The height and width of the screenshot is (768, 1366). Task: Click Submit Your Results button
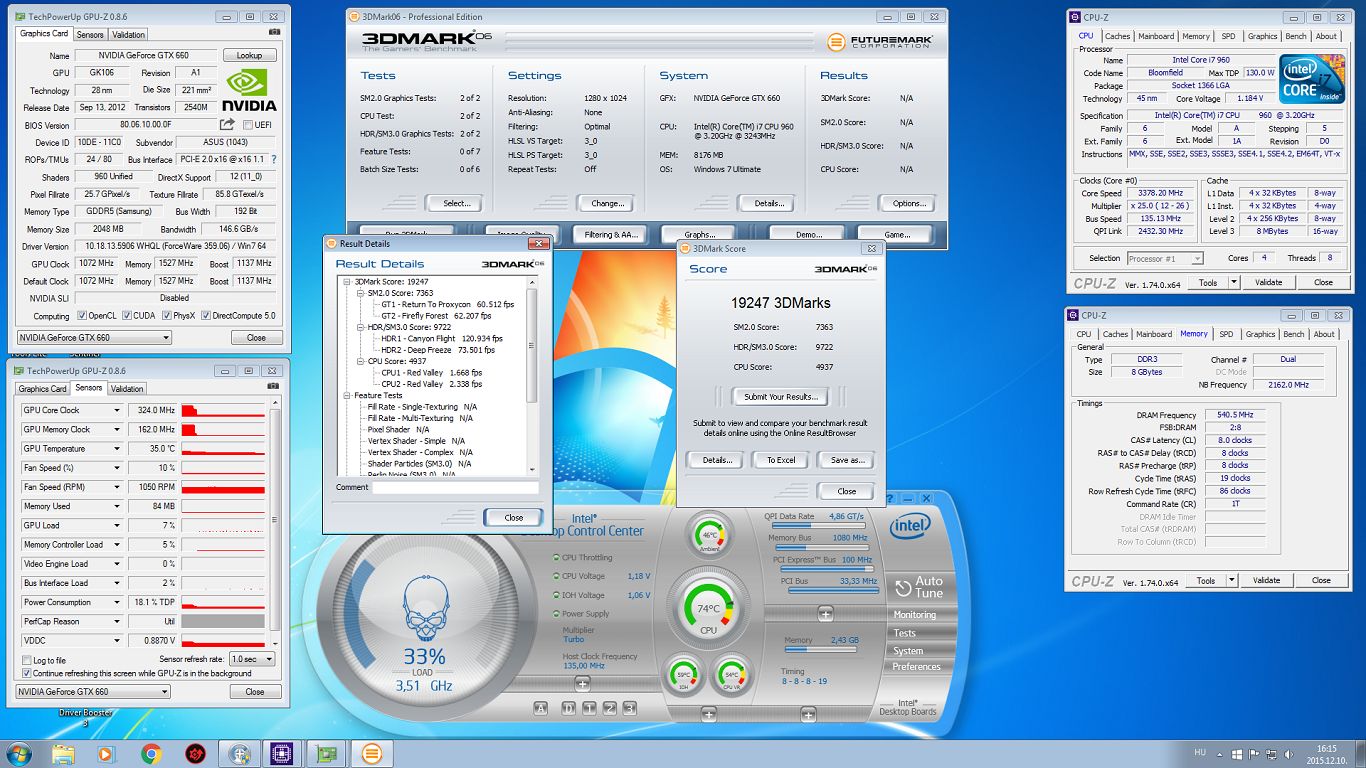[780, 397]
